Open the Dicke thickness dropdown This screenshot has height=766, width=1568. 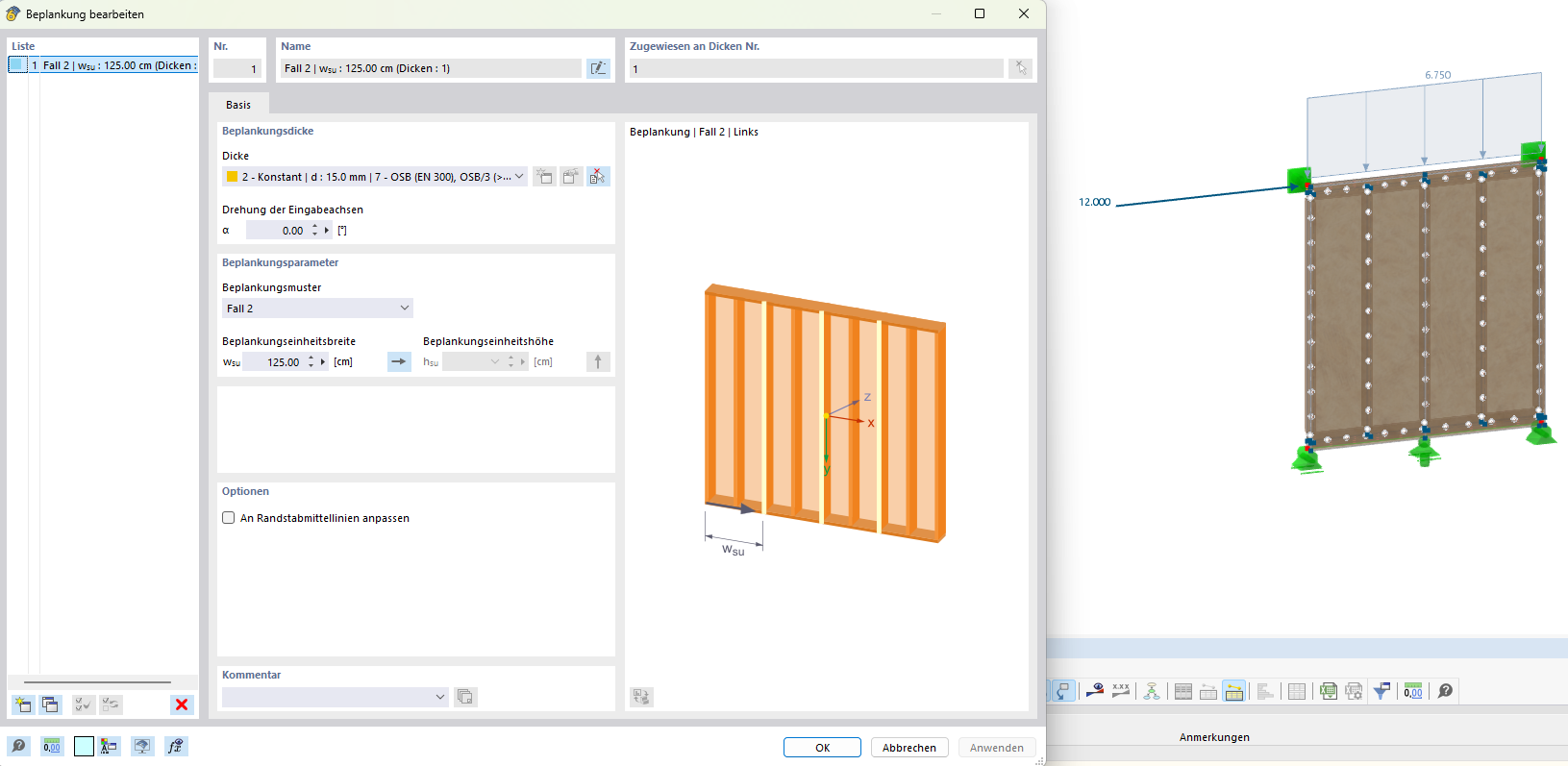(x=519, y=177)
